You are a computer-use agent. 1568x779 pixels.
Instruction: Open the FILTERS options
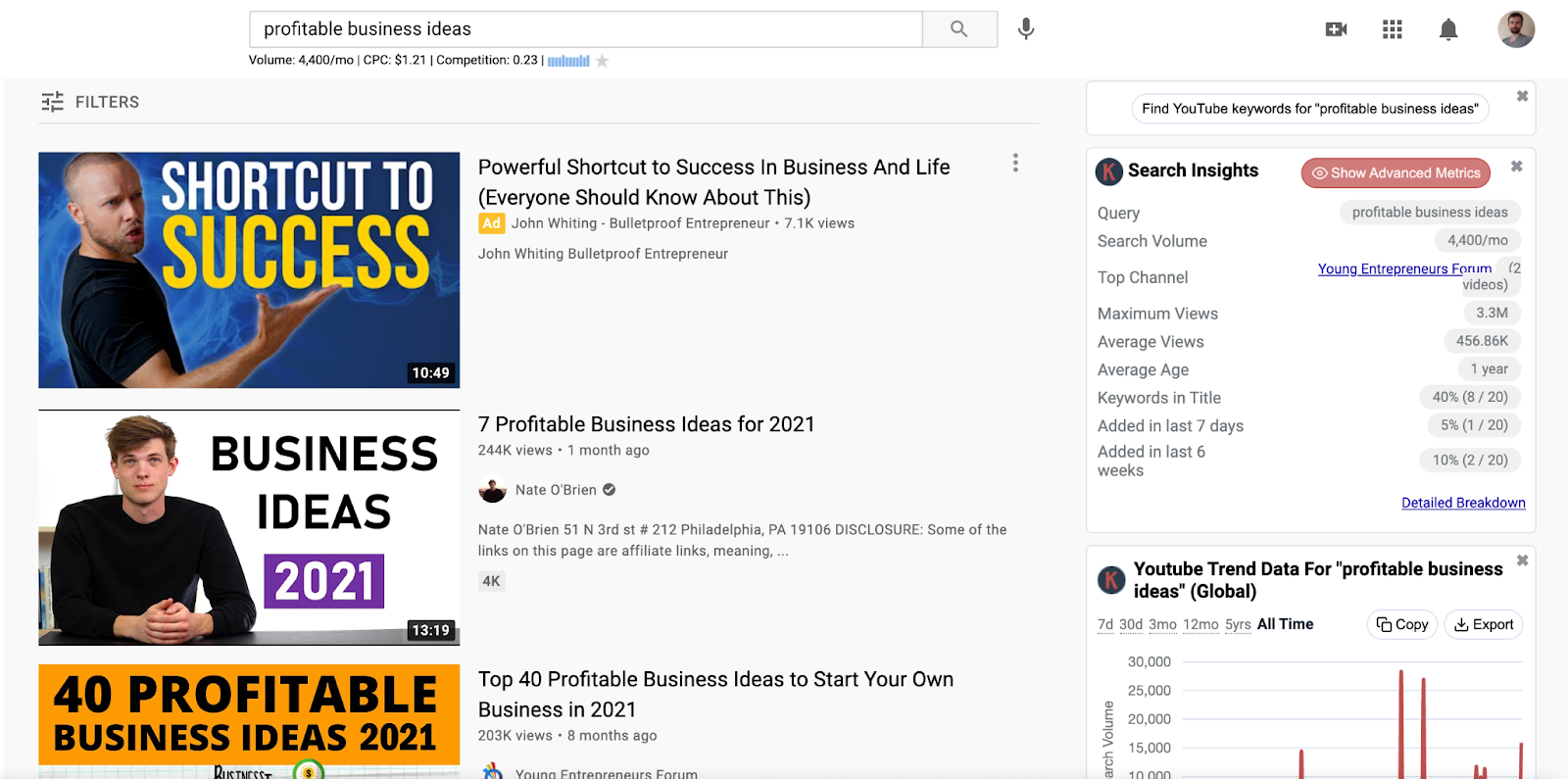[90, 102]
